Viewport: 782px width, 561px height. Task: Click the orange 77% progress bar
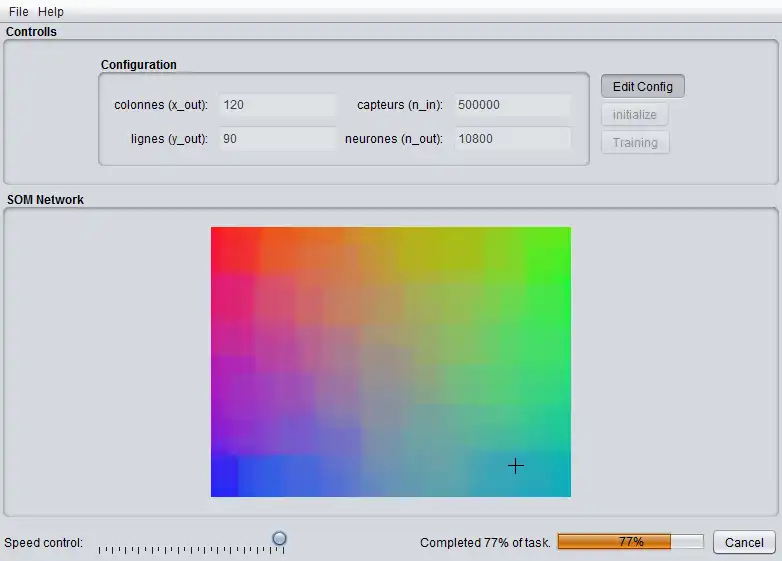click(630, 542)
